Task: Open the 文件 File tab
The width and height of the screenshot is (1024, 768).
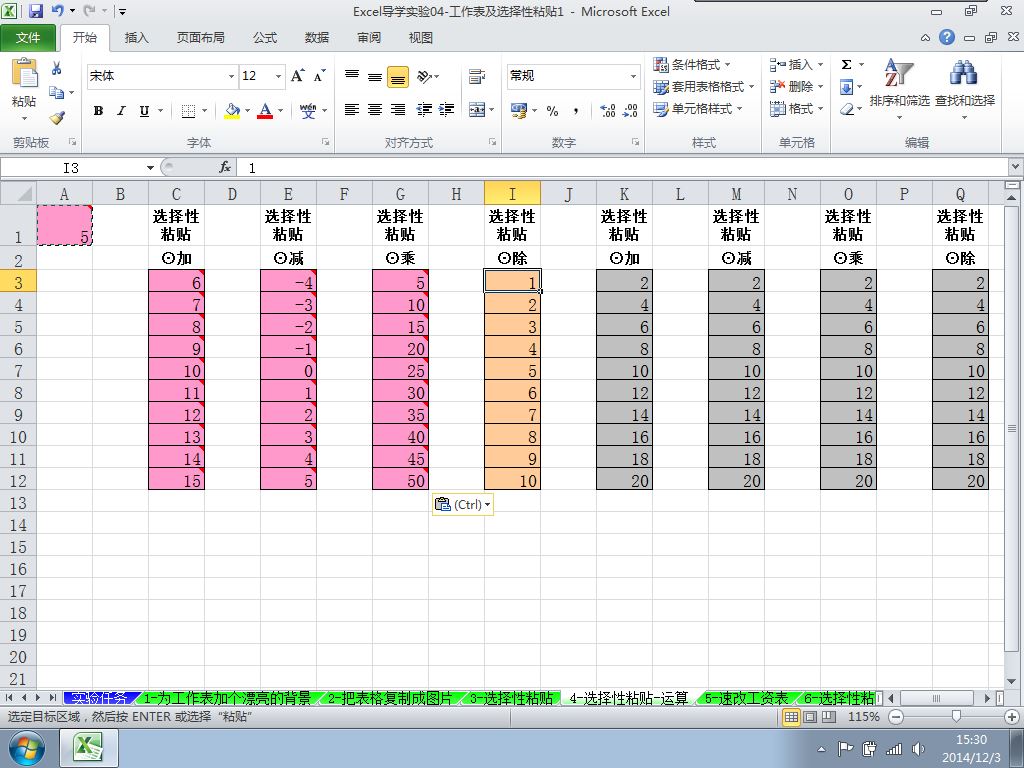Action: point(28,38)
